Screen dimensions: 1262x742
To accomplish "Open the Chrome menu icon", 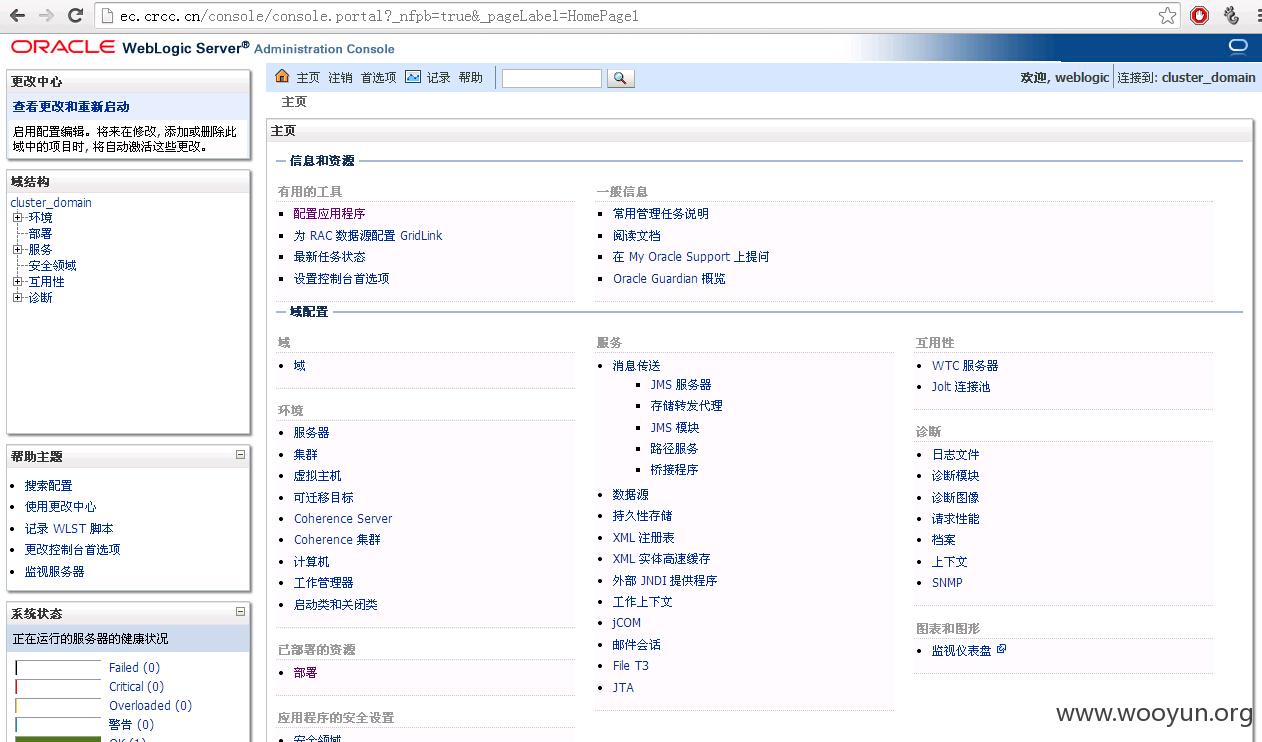I will tap(1258, 15).
